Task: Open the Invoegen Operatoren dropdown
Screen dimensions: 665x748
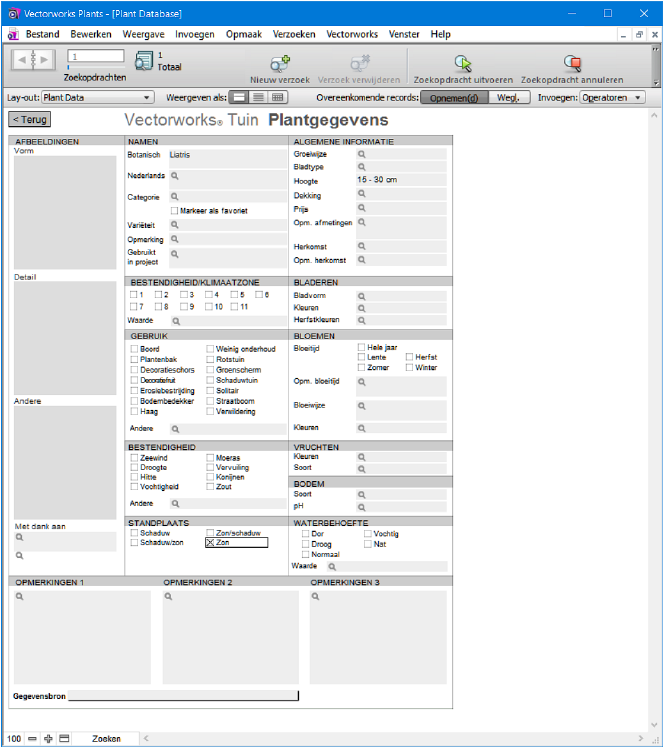Action: tap(612, 98)
